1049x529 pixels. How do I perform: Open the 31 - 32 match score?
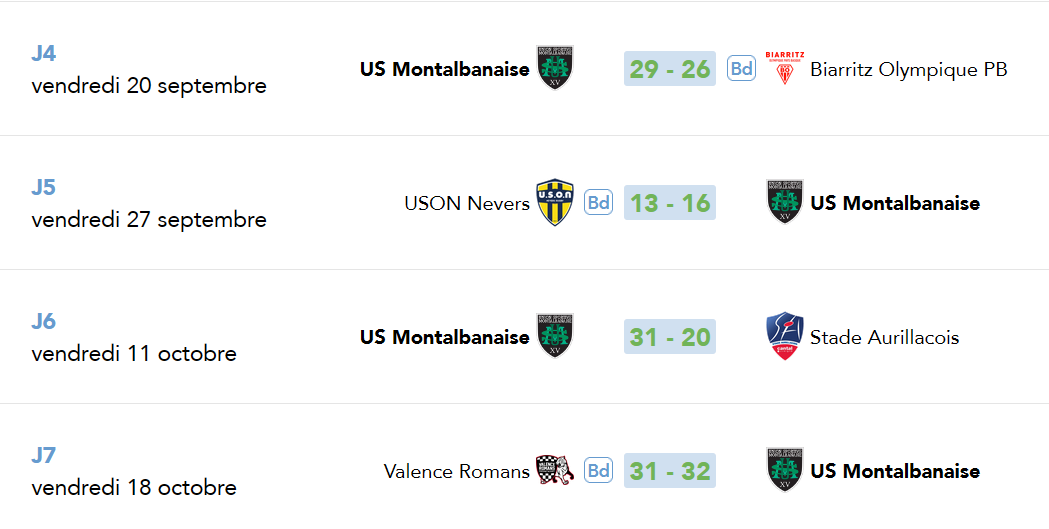(x=670, y=470)
